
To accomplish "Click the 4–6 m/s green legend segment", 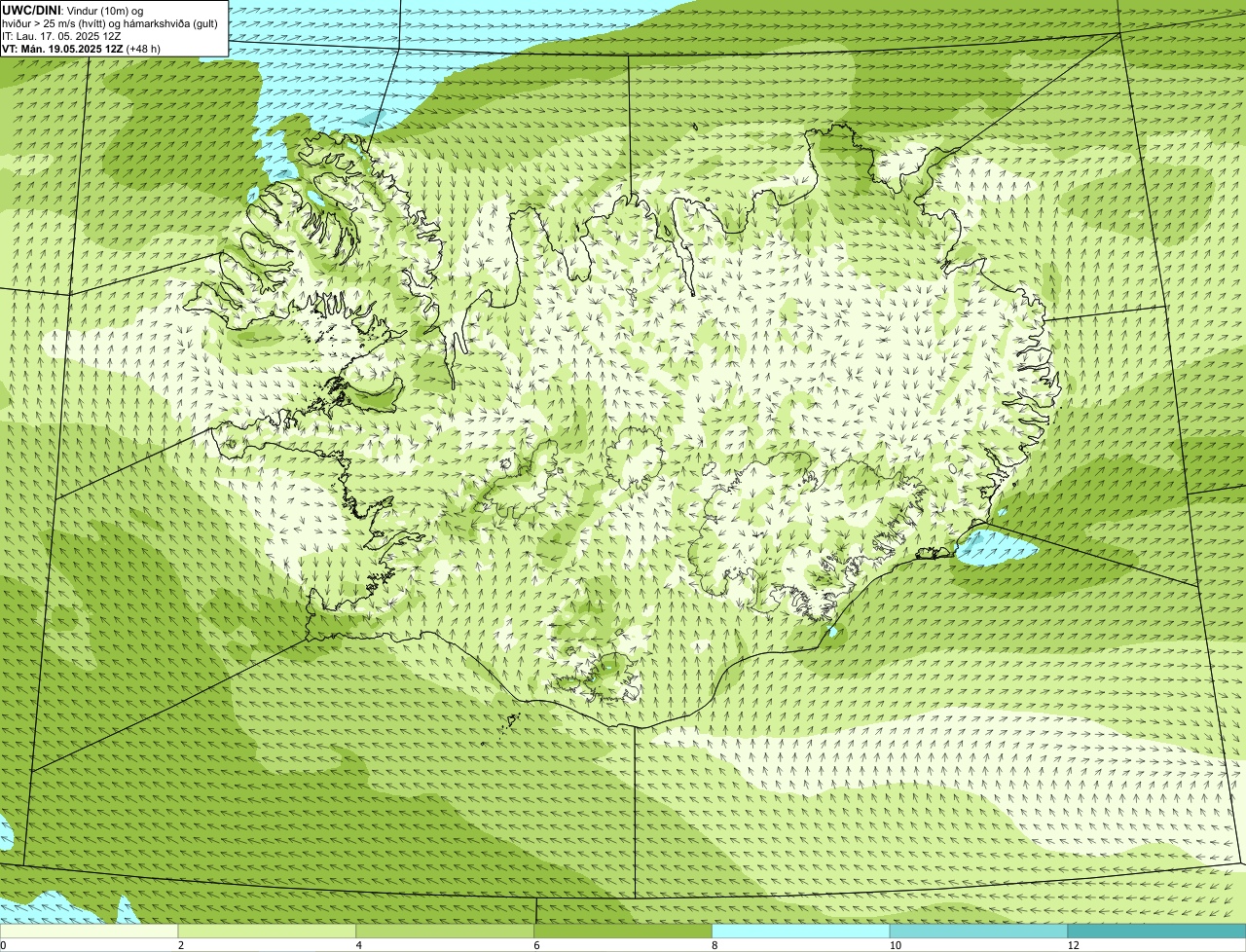I will point(446,931).
